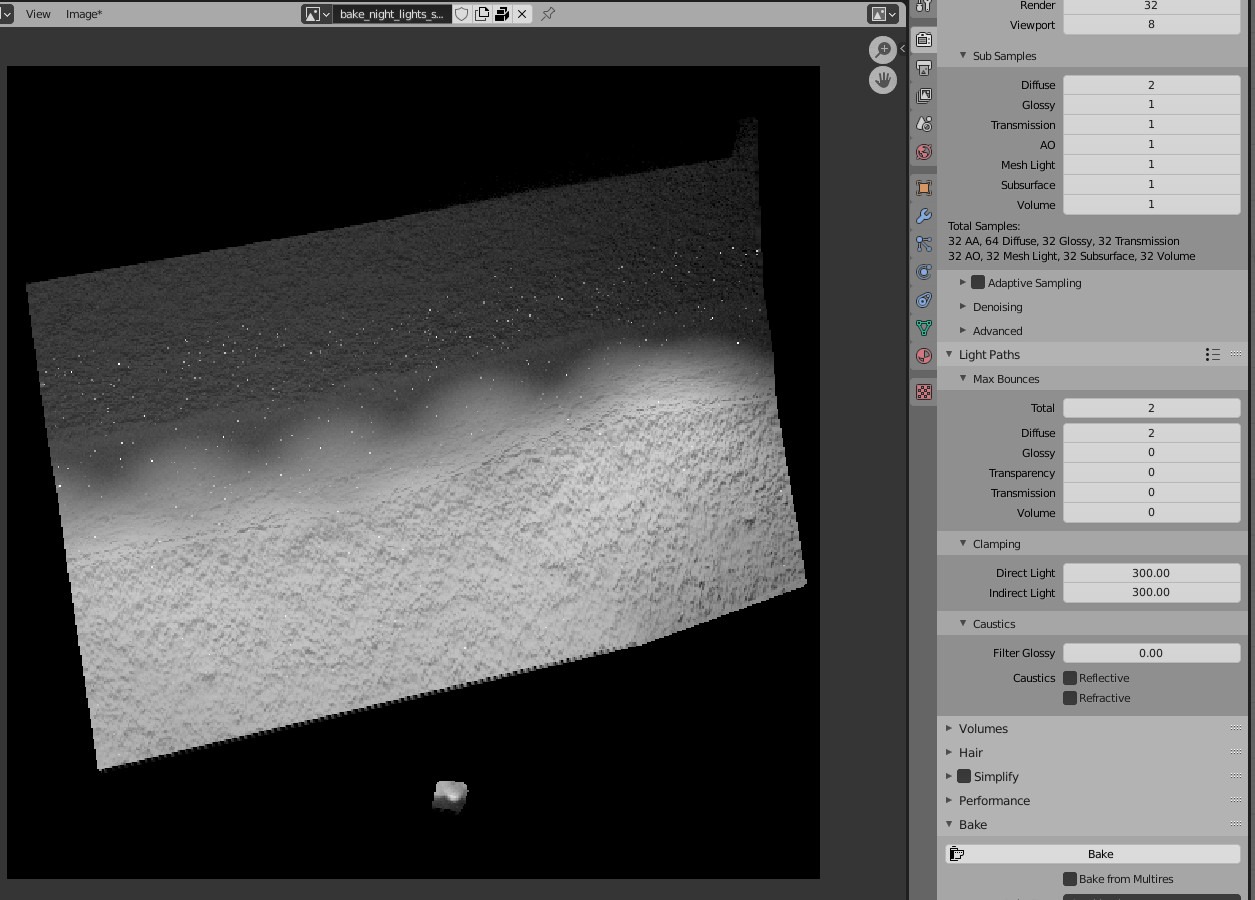1255x900 pixels.
Task: Enable the Simplify checkbox
Action: [964, 776]
